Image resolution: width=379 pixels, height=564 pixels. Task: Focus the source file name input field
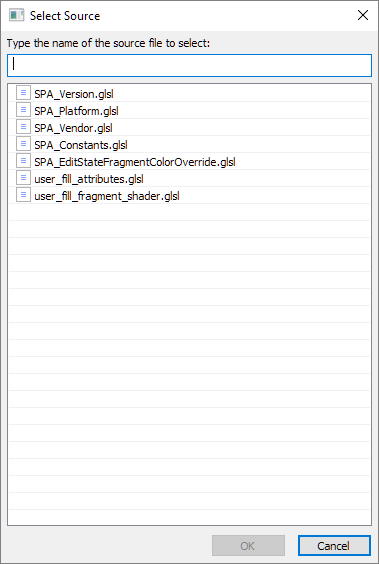click(x=190, y=65)
